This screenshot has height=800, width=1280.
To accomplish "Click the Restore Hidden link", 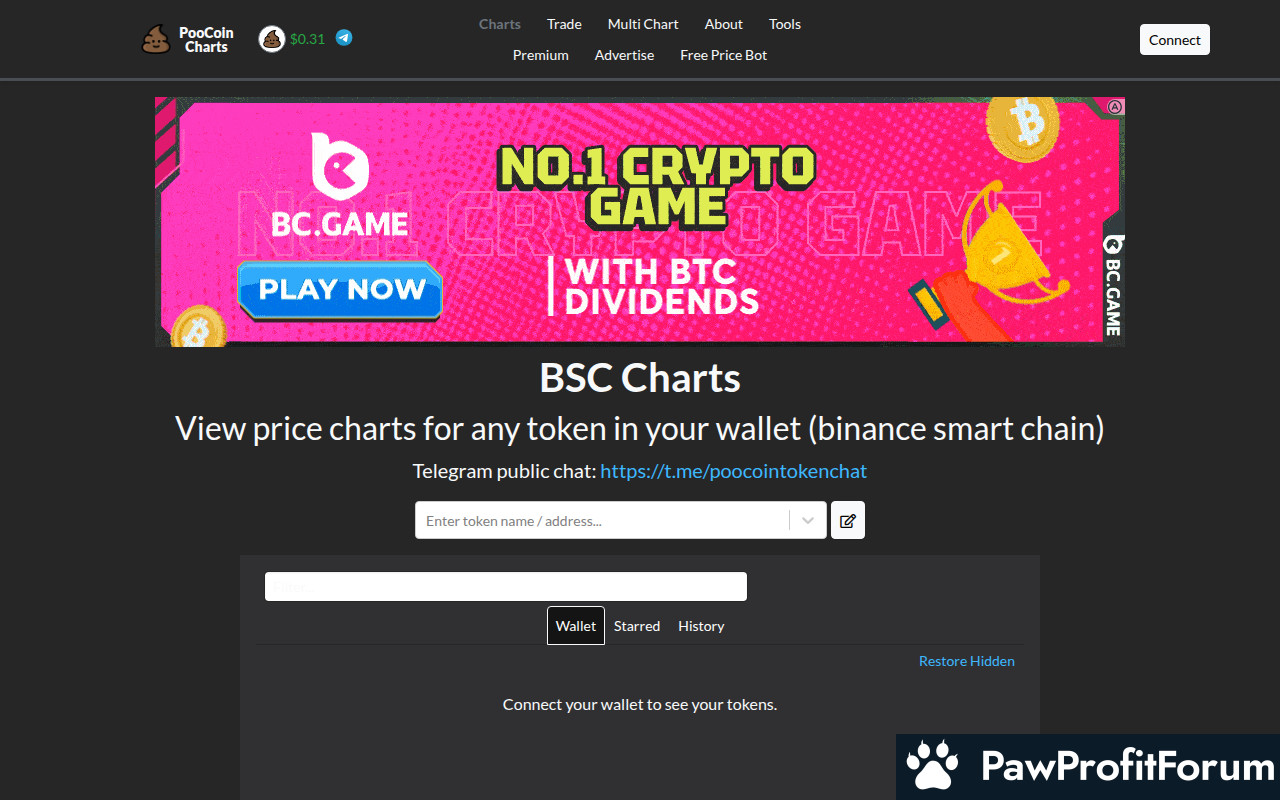I will coord(966,661).
